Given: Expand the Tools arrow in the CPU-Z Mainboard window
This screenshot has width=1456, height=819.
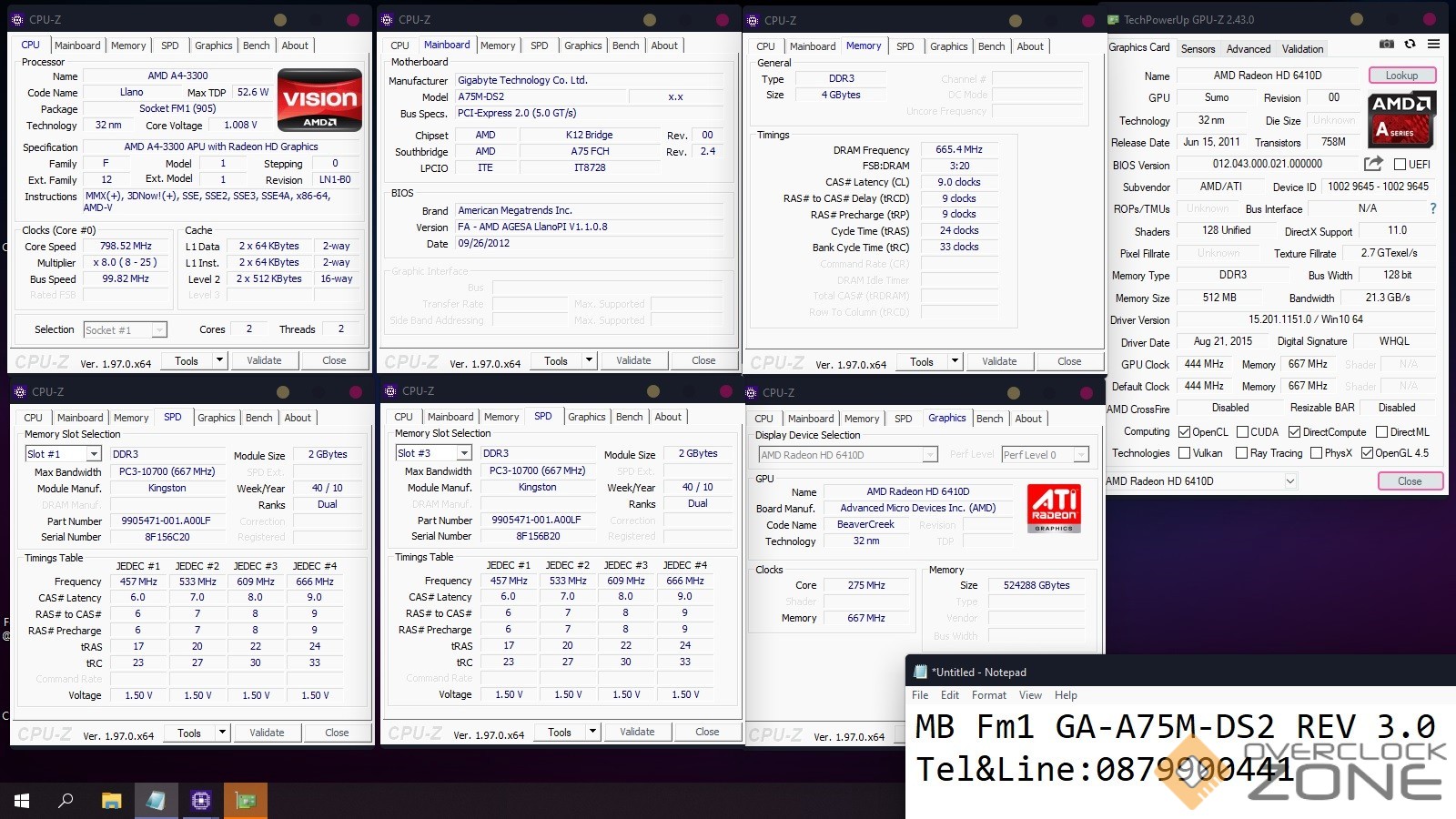Looking at the screenshot, I should point(590,360).
